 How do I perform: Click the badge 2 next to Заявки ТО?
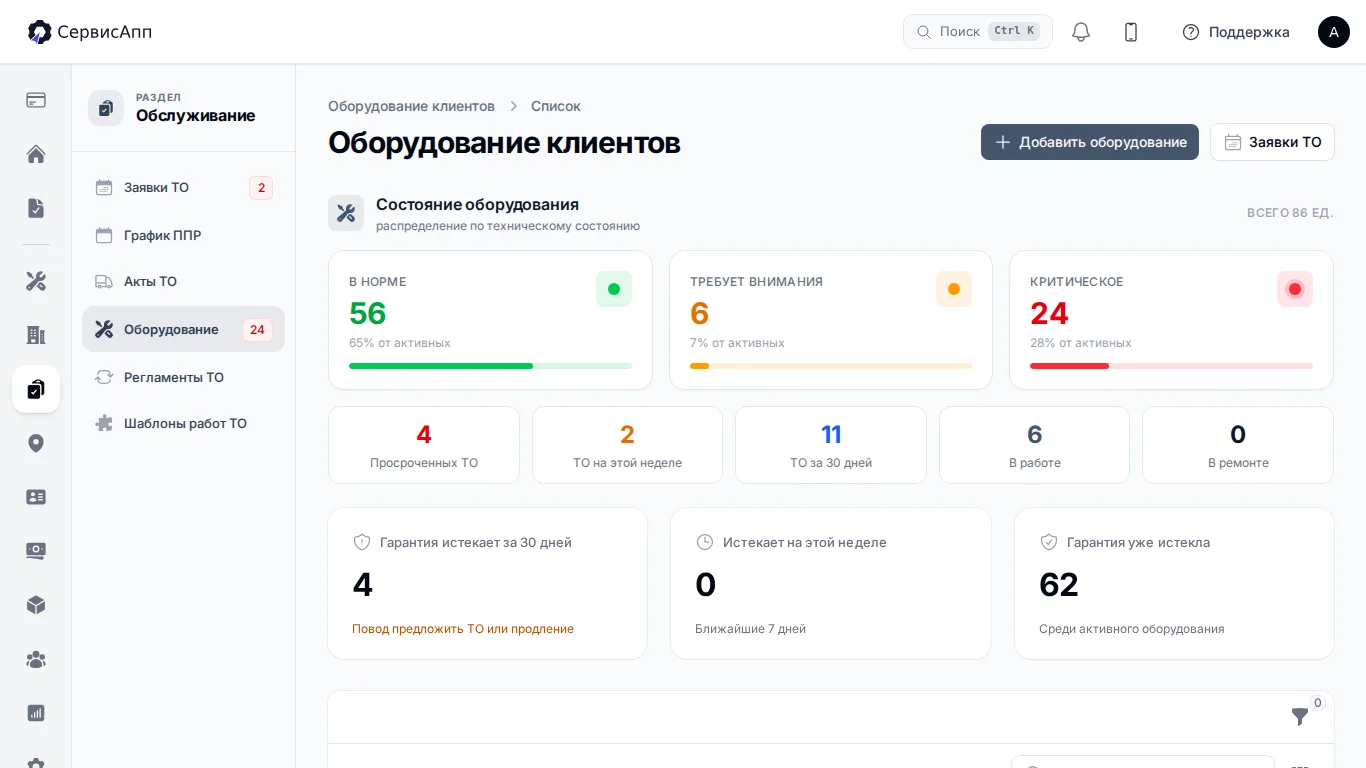261,188
